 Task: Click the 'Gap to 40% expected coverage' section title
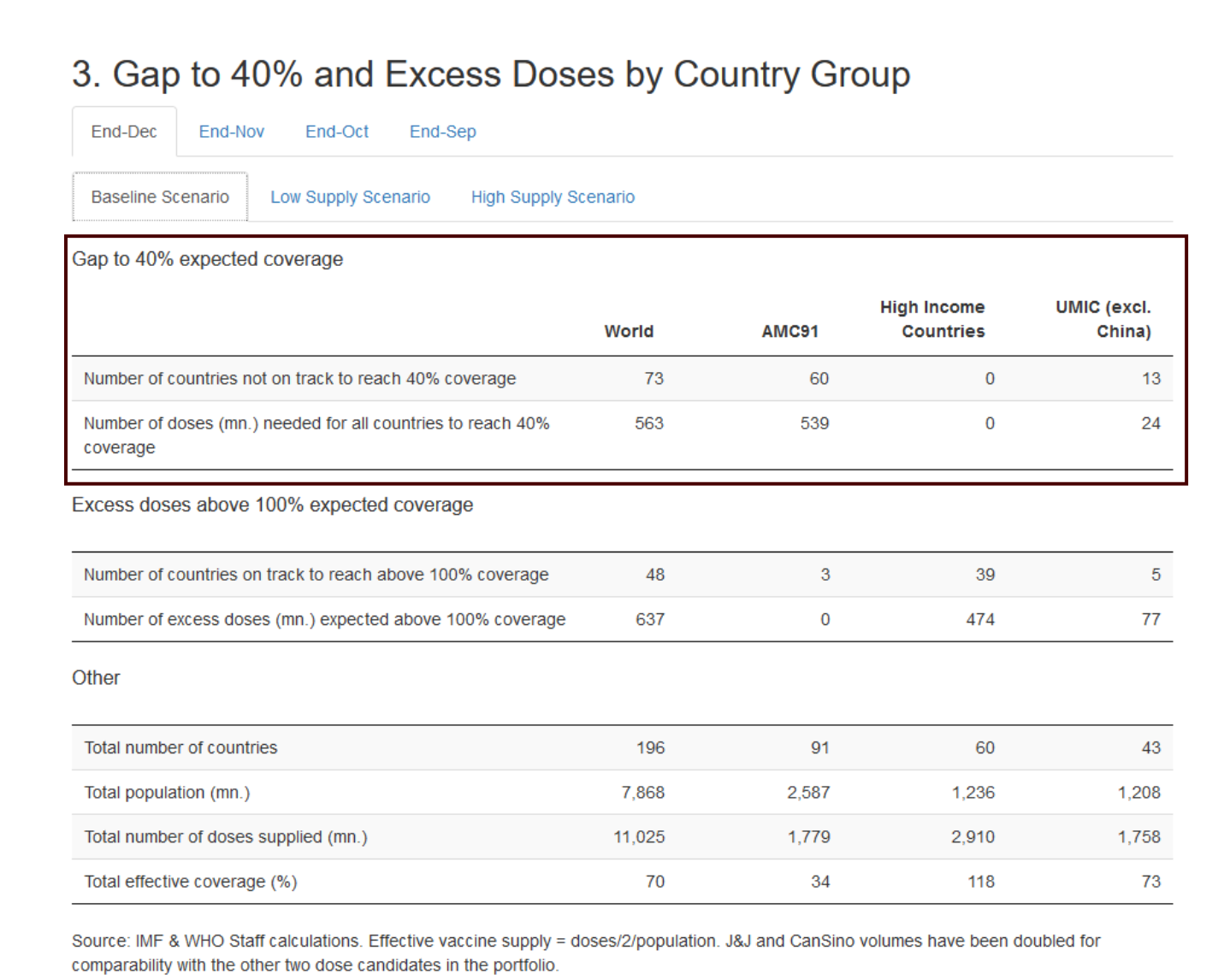(x=207, y=259)
